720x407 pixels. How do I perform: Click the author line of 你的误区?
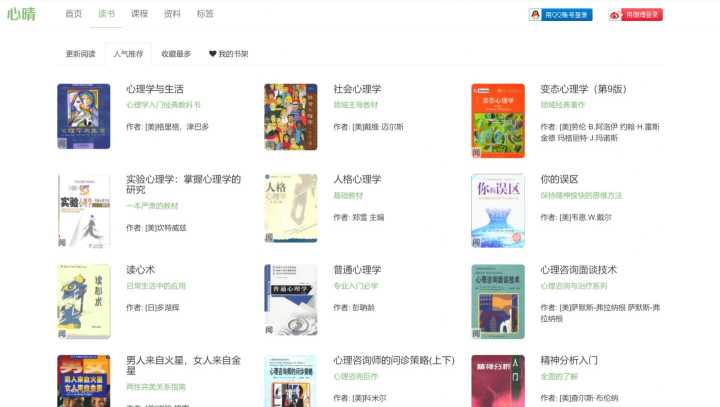pos(576,217)
